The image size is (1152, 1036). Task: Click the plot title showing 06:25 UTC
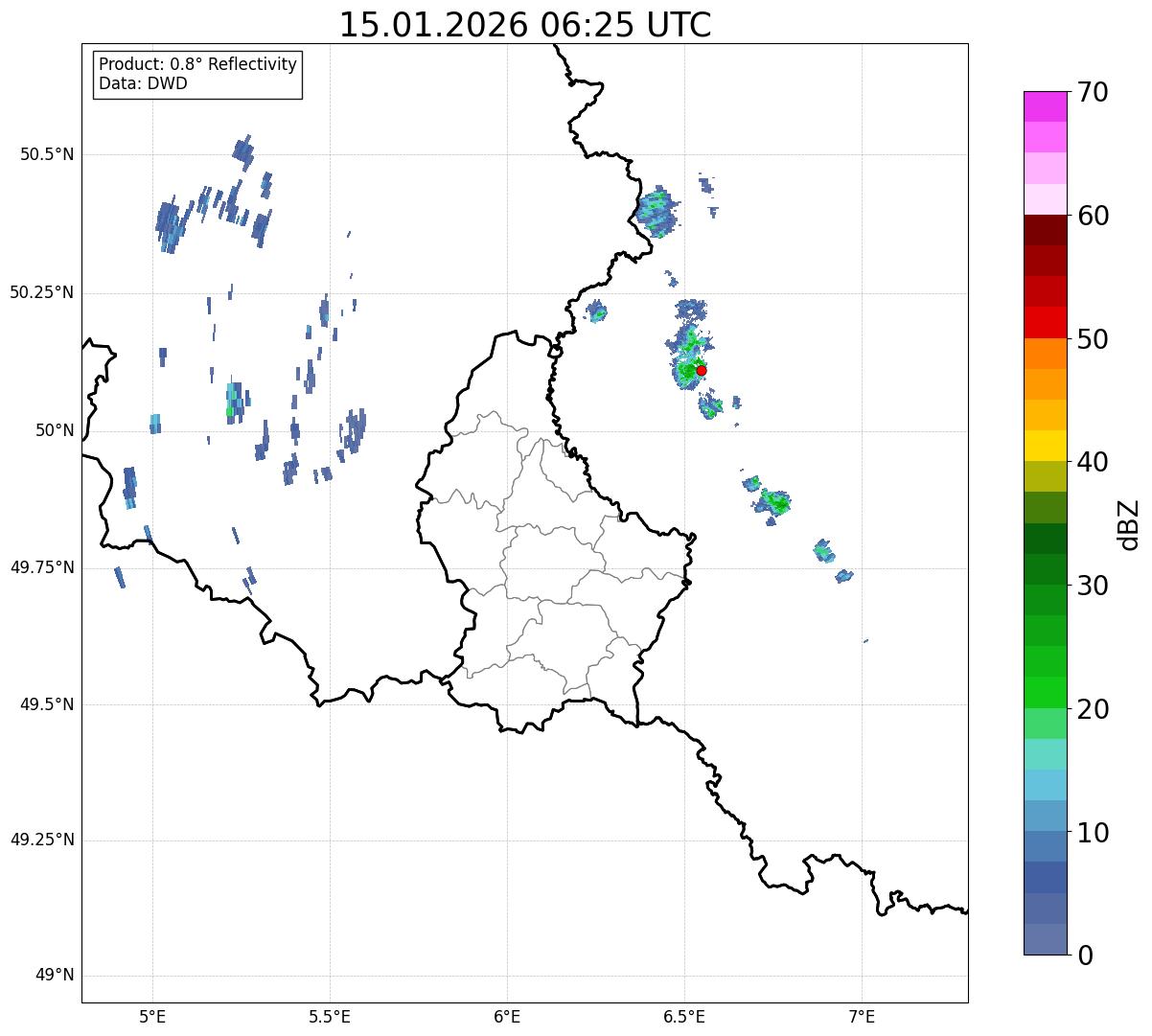coord(525,25)
